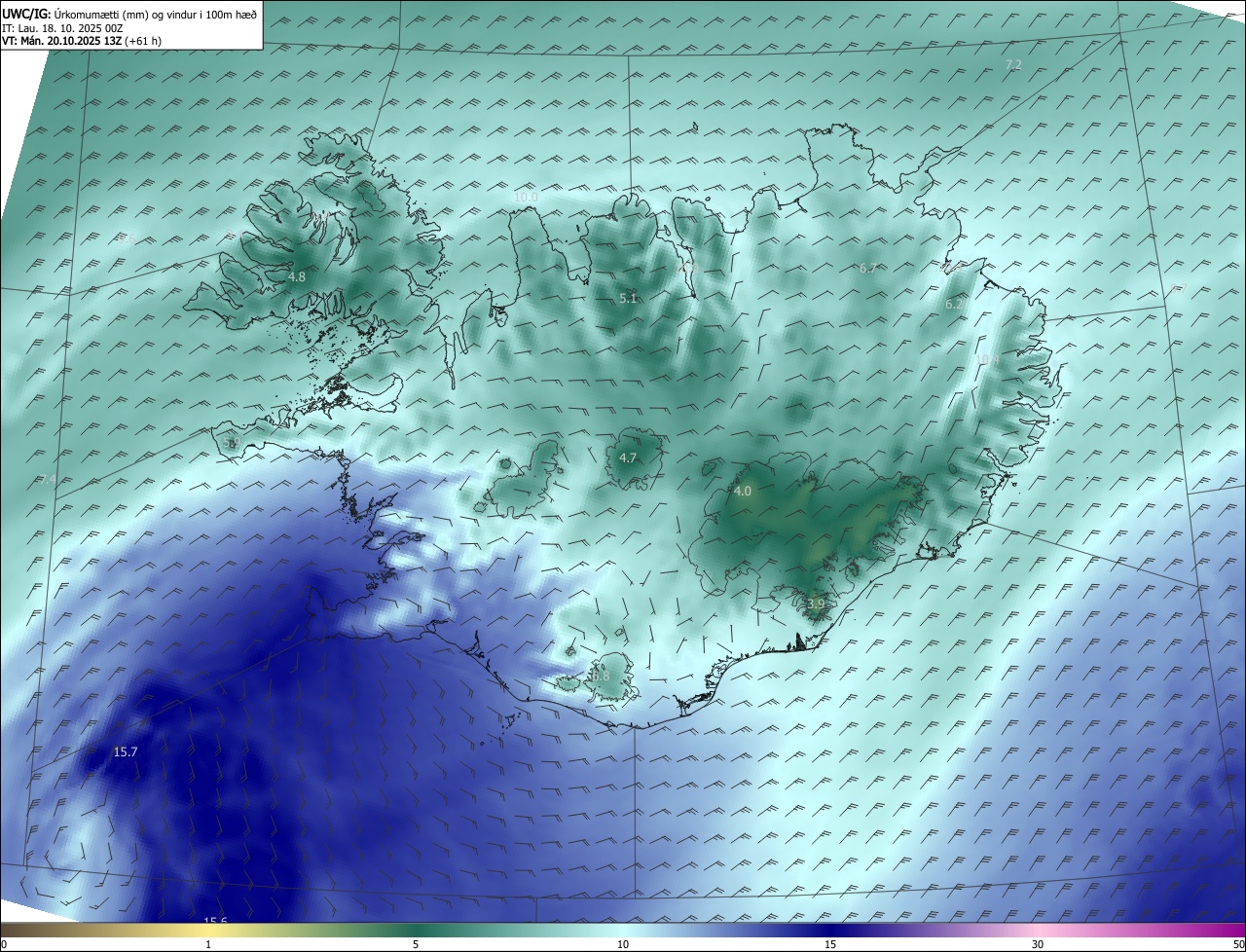Click the 10.0 value label
The width and height of the screenshot is (1246, 952).
point(526,198)
